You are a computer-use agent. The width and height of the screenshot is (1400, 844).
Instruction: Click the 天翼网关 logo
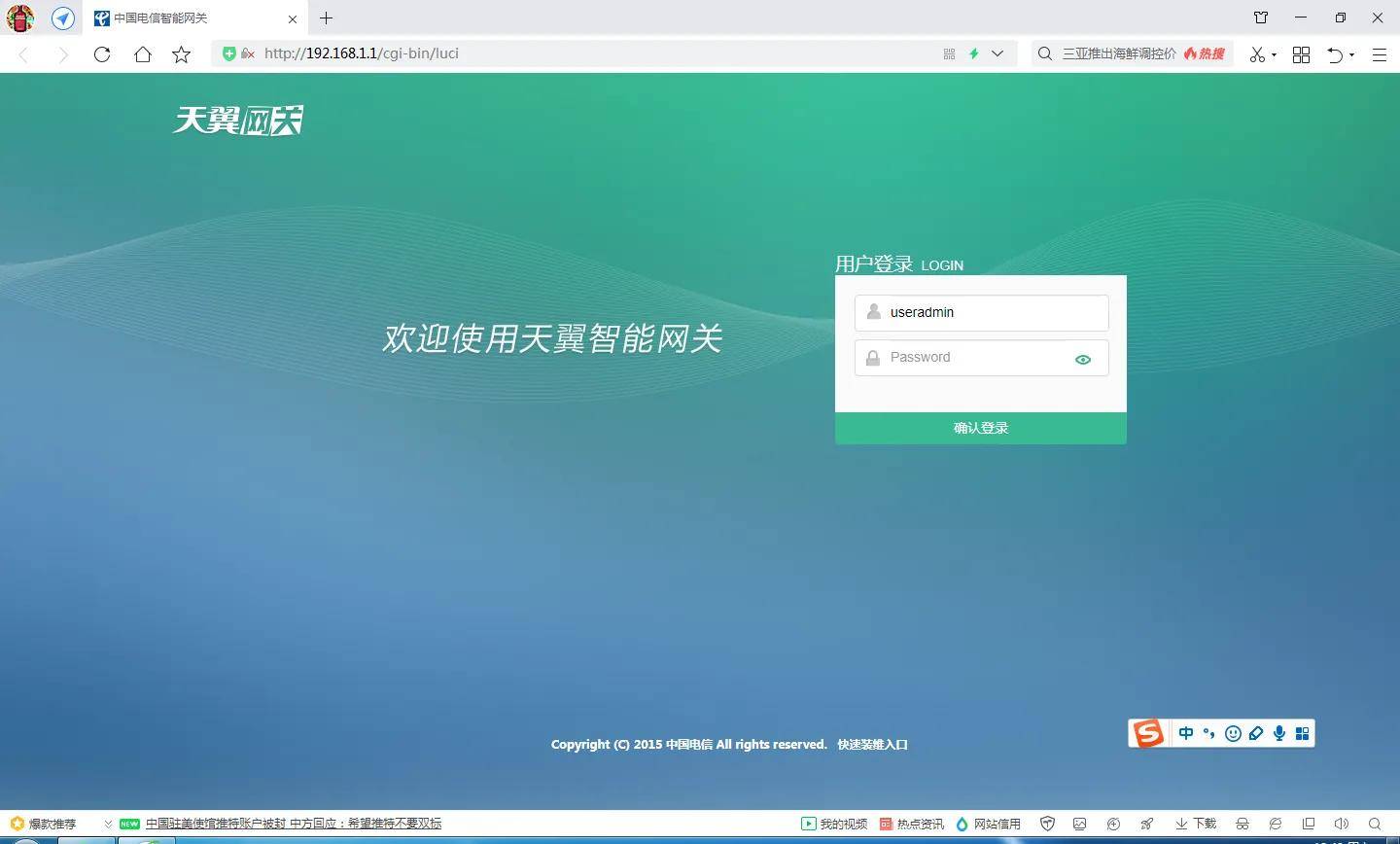(x=238, y=120)
